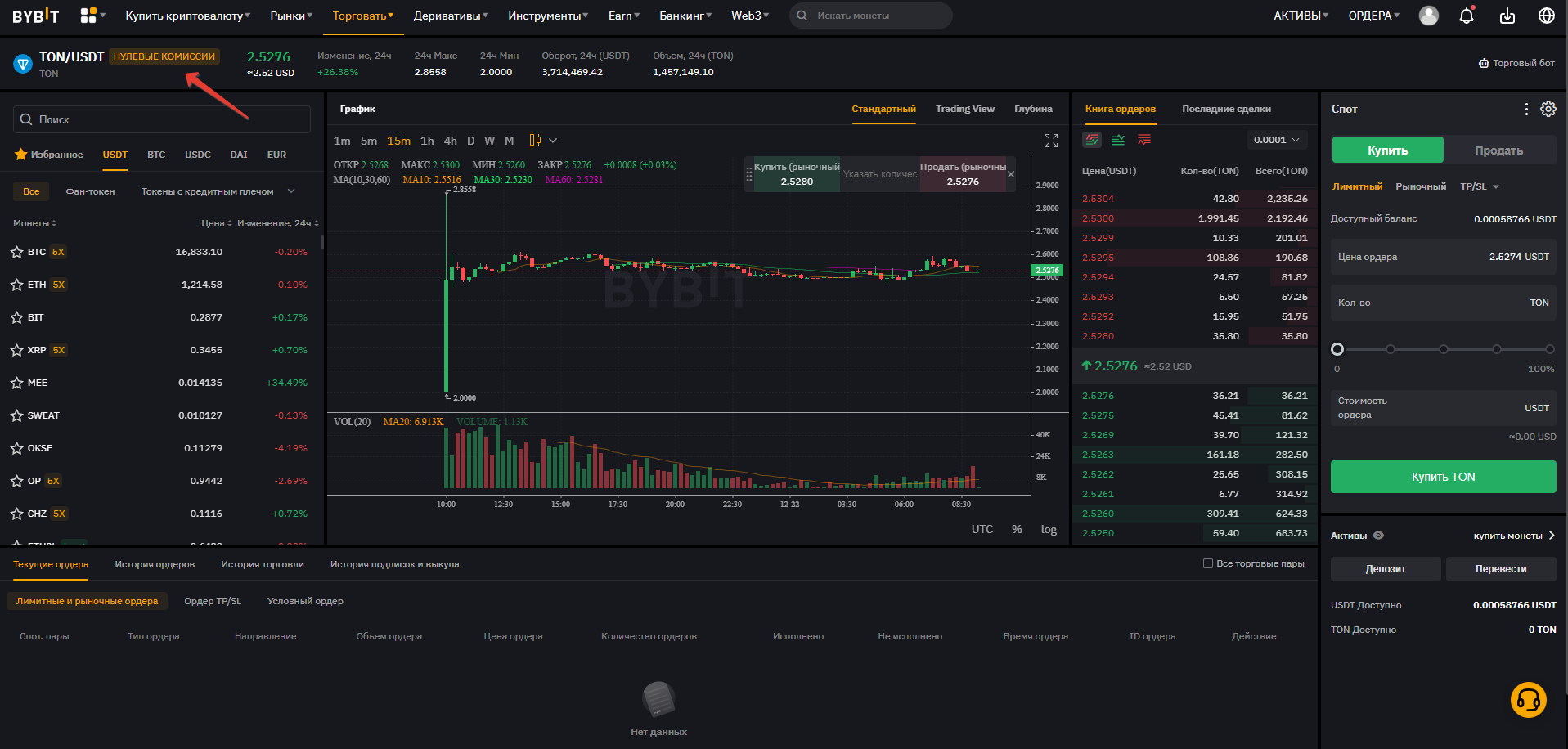The image size is (1568, 749).
Task: Open the support headset chat icon
Action: (x=1528, y=700)
